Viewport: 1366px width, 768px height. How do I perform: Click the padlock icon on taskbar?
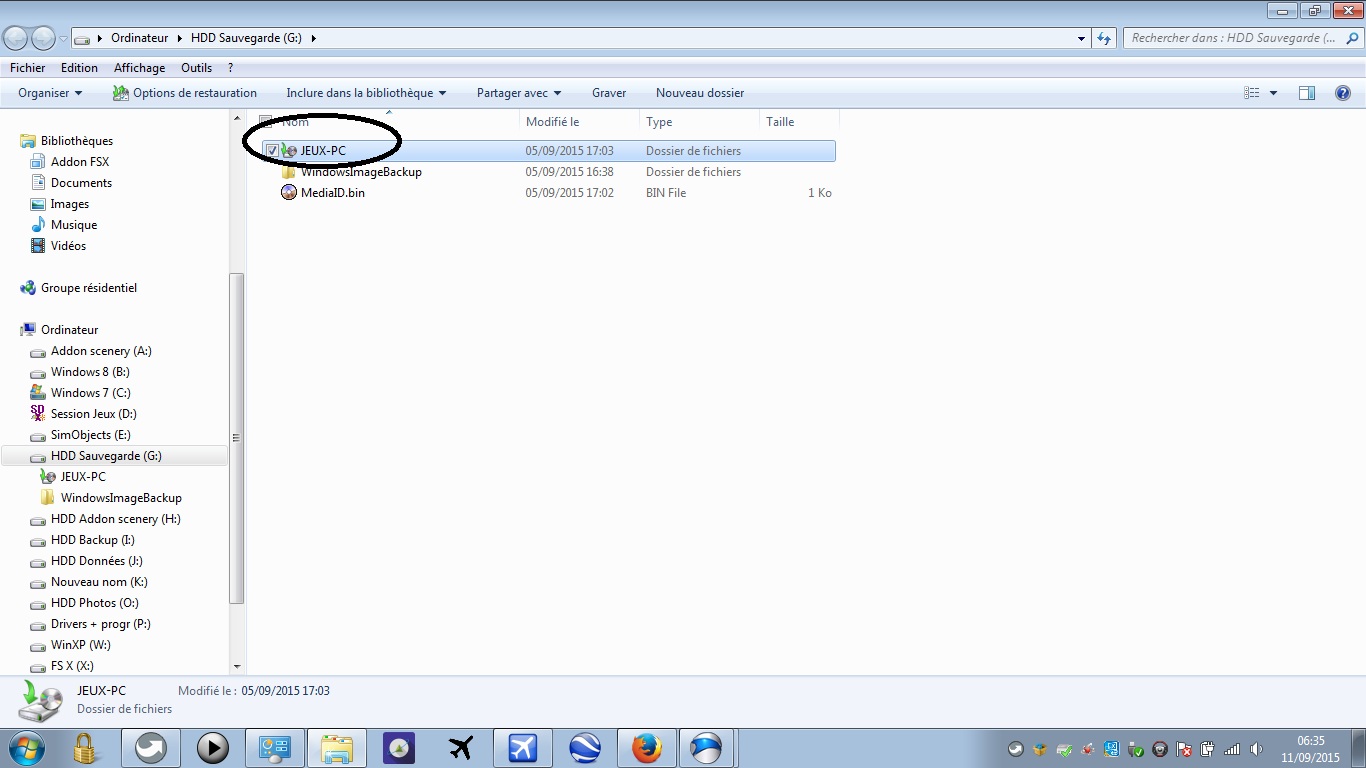85,748
